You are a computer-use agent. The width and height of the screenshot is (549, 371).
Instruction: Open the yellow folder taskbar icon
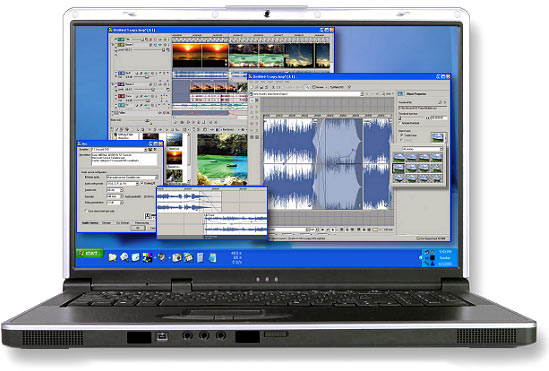tap(112, 258)
